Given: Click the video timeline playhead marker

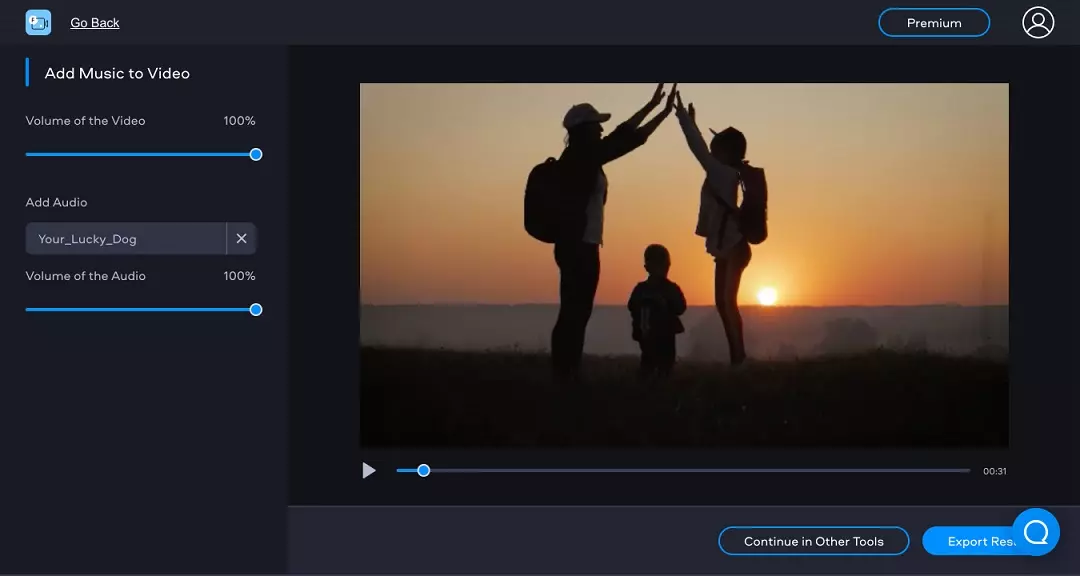Looking at the screenshot, I should pos(423,470).
